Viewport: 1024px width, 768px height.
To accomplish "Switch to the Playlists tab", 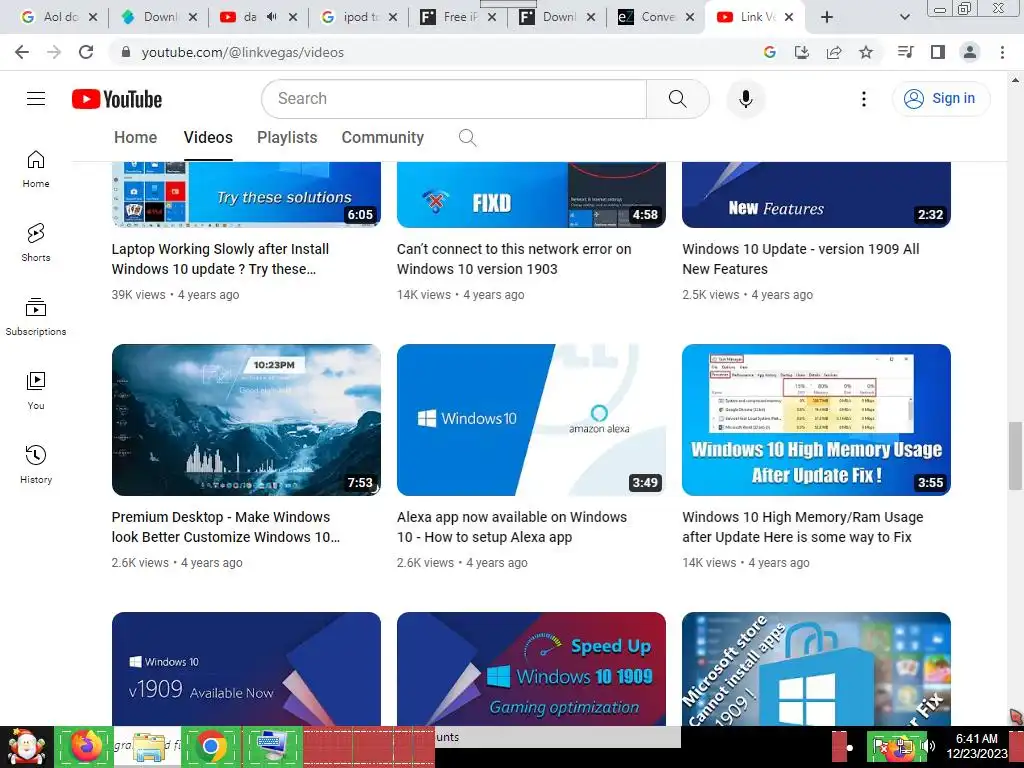I will (x=287, y=138).
